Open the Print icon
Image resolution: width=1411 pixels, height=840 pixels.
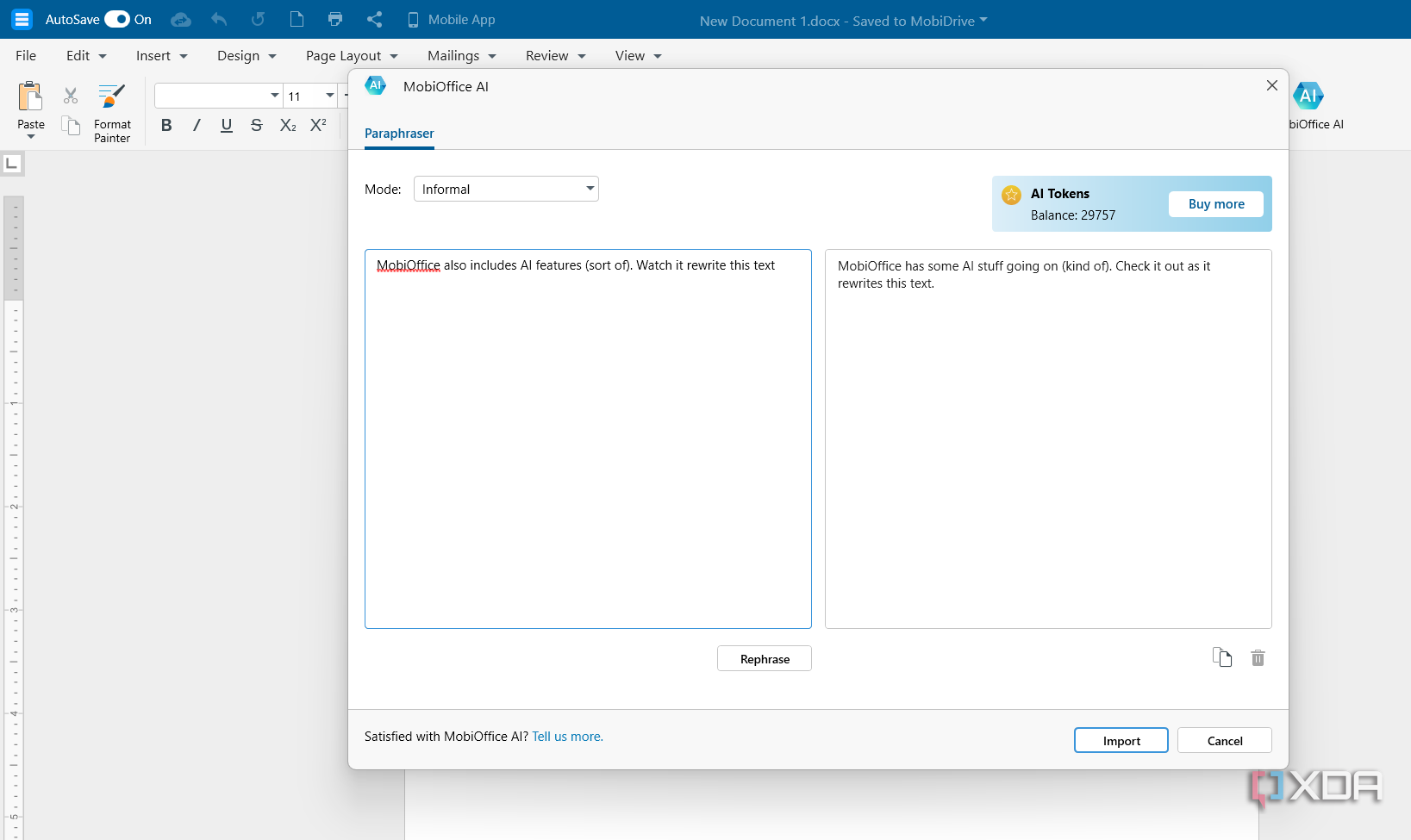[x=335, y=19]
